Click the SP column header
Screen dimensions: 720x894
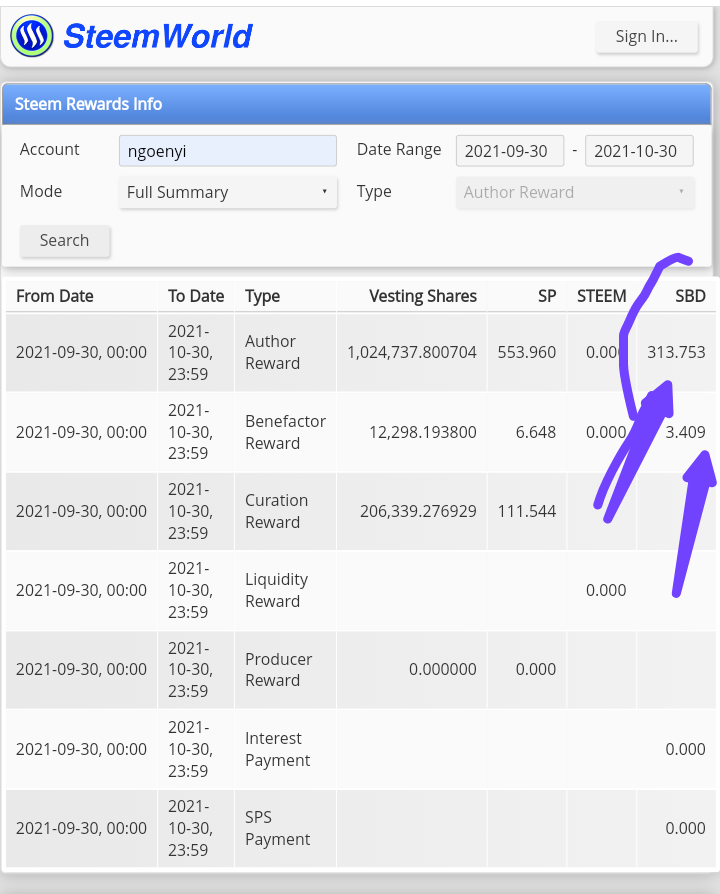click(547, 296)
